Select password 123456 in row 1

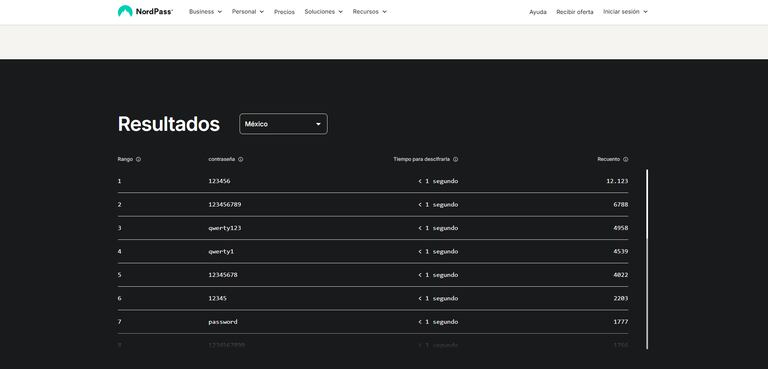pos(219,181)
